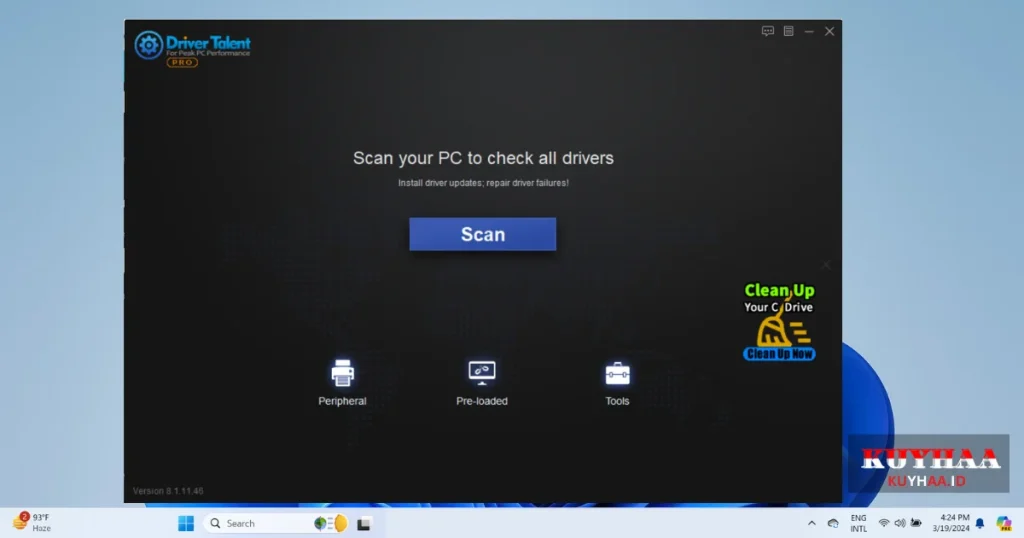1024x538 pixels.
Task: Open the Pre-loaded drivers section
Action: point(482,383)
